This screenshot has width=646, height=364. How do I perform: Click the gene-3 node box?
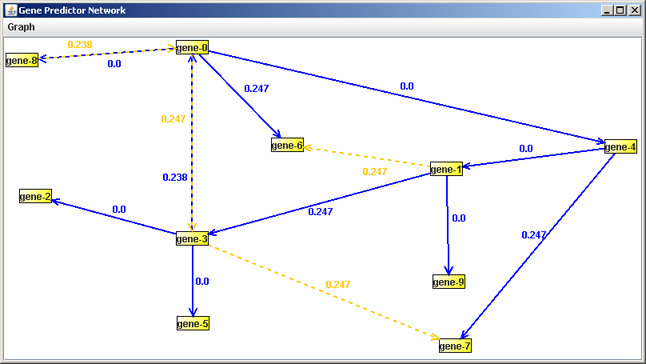pos(192,239)
